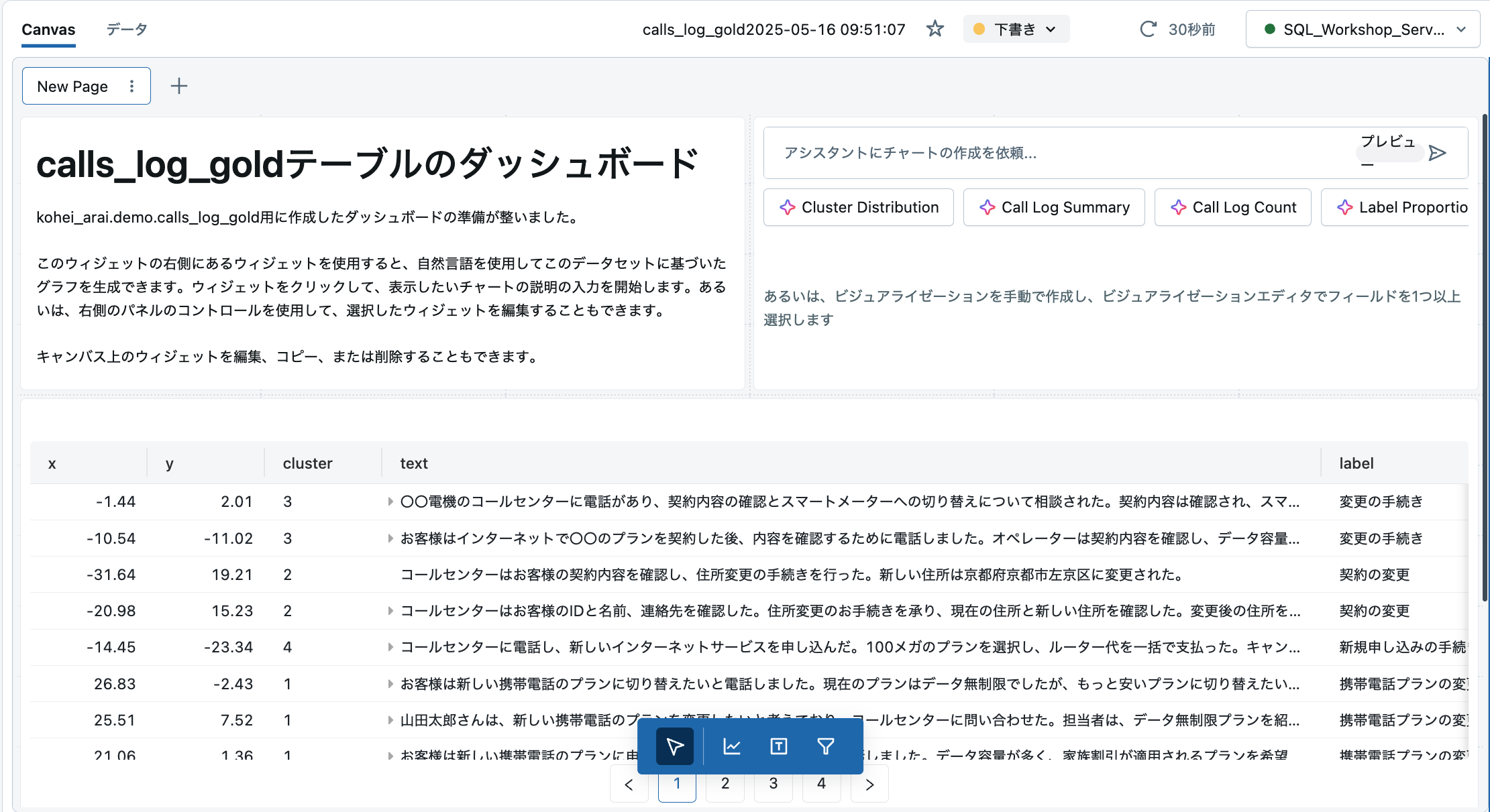This screenshot has height=812, width=1490.
Task: Click Cluster Distribution suggestion
Action: pyautogui.click(x=858, y=207)
